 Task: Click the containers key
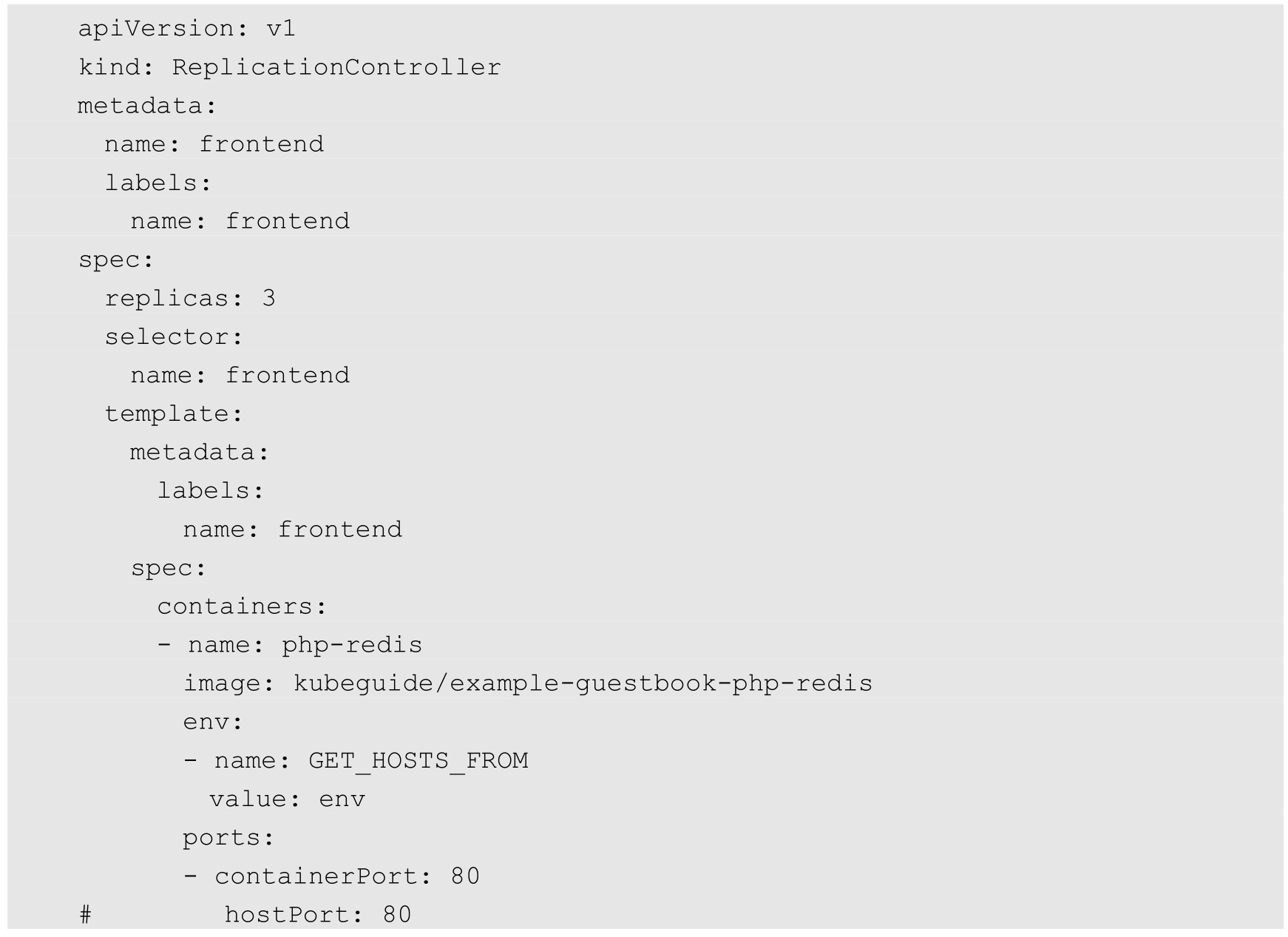pyautogui.click(x=240, y=606)
